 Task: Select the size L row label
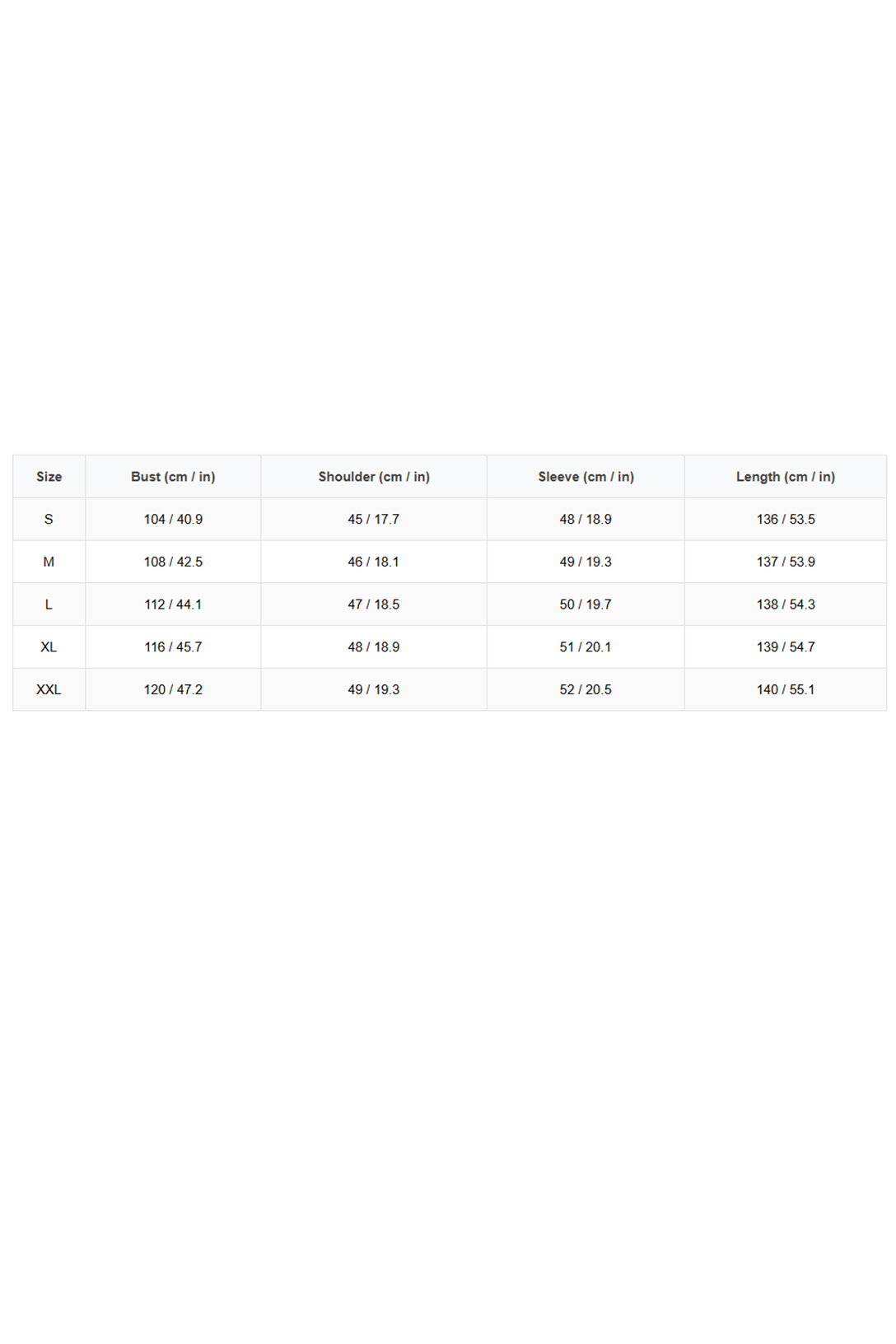(x=49, y=604)
